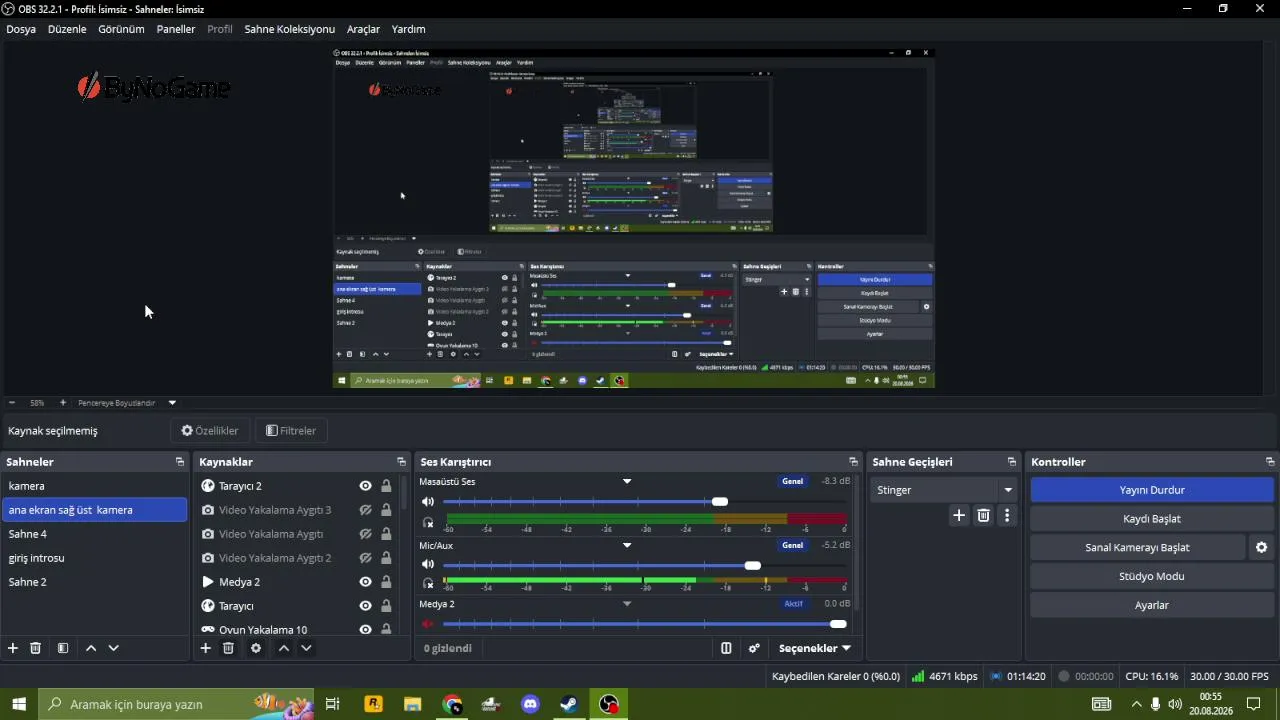Enable Stüdyo Modu

pos(1152,576)
